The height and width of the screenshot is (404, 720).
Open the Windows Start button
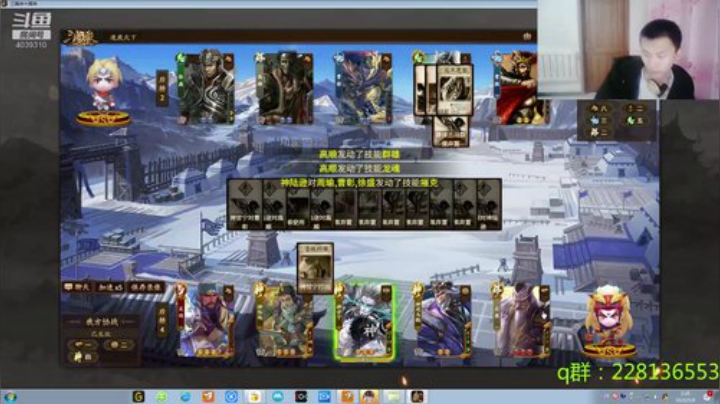coord(10,397)
